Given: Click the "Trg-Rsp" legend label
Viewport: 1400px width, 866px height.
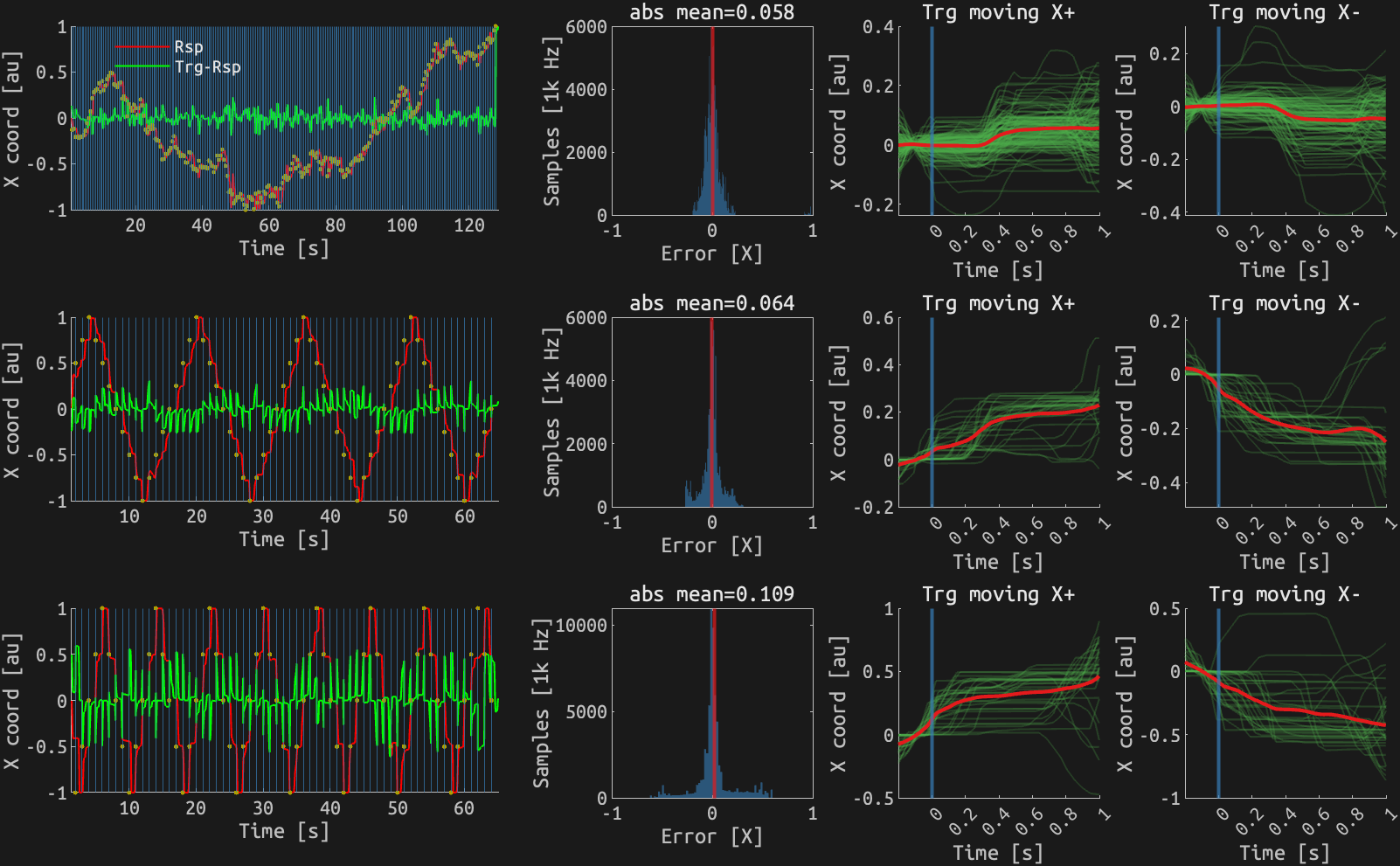Looking at the screenshot, I should pos(207,67).
